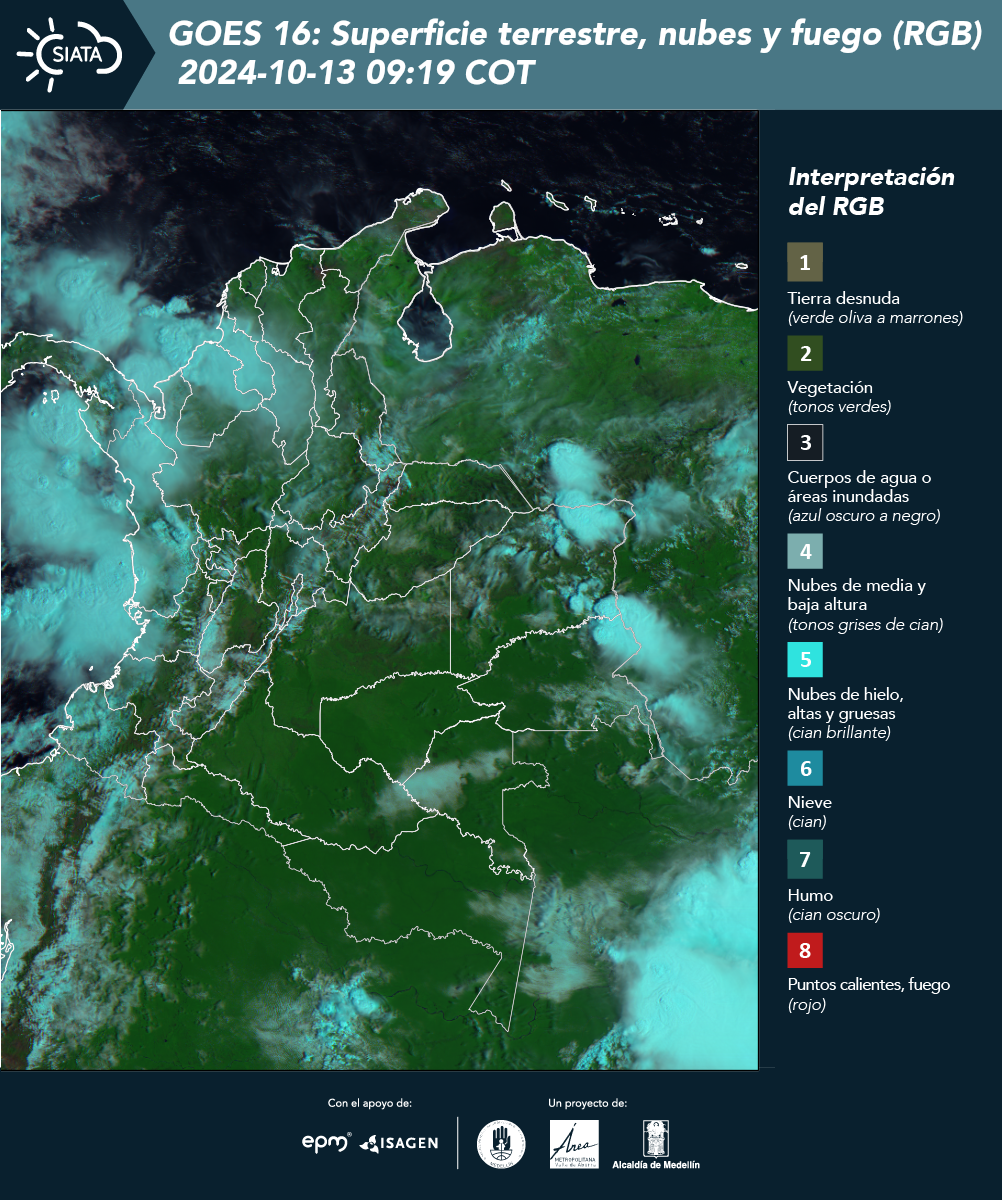Screen dimensions: 1002x1200
Task: Click the ISAGEN logo in the footer
Action: click(398, 1142)
